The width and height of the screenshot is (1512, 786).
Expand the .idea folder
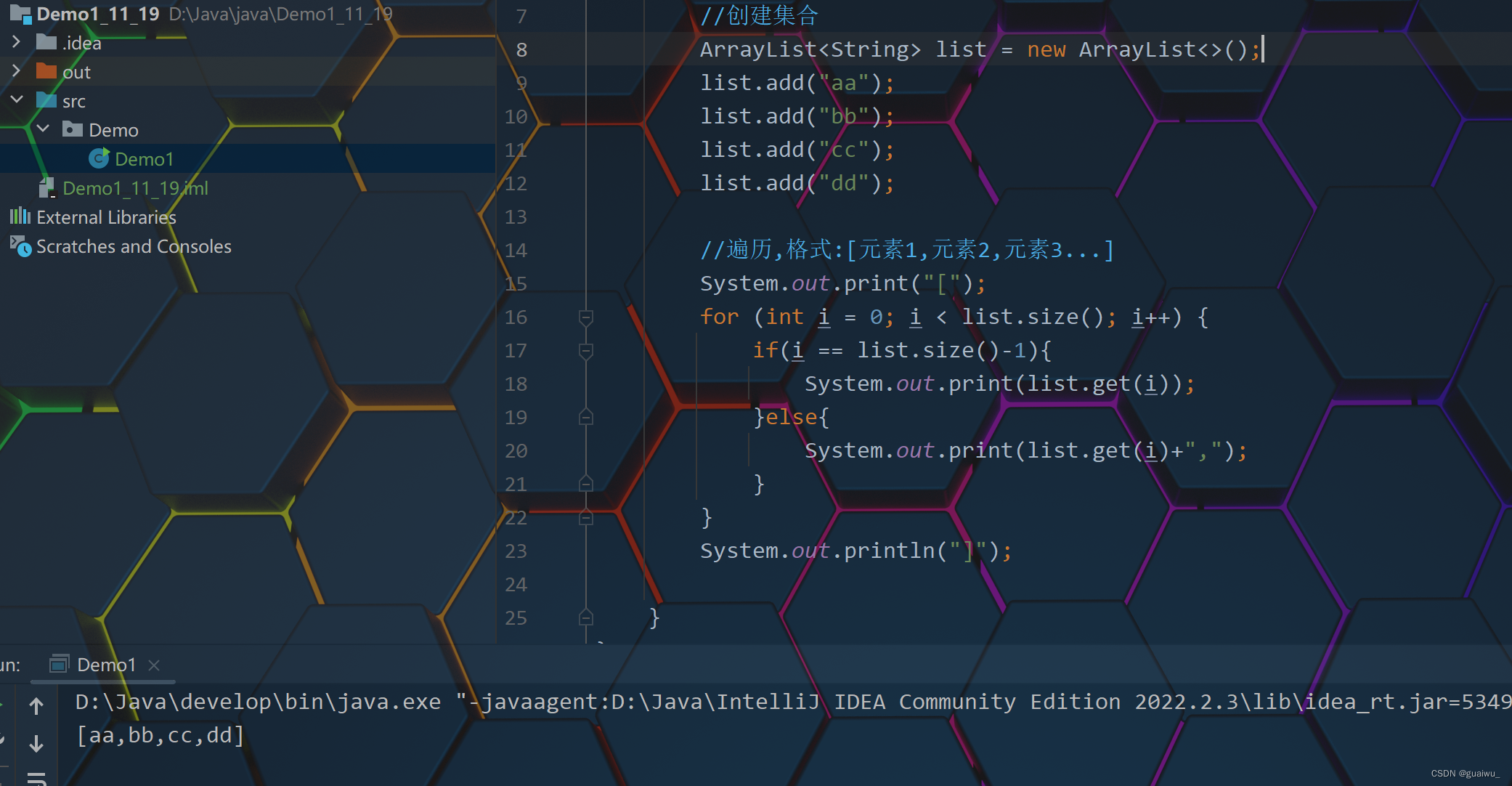click(x=17, y=42)
